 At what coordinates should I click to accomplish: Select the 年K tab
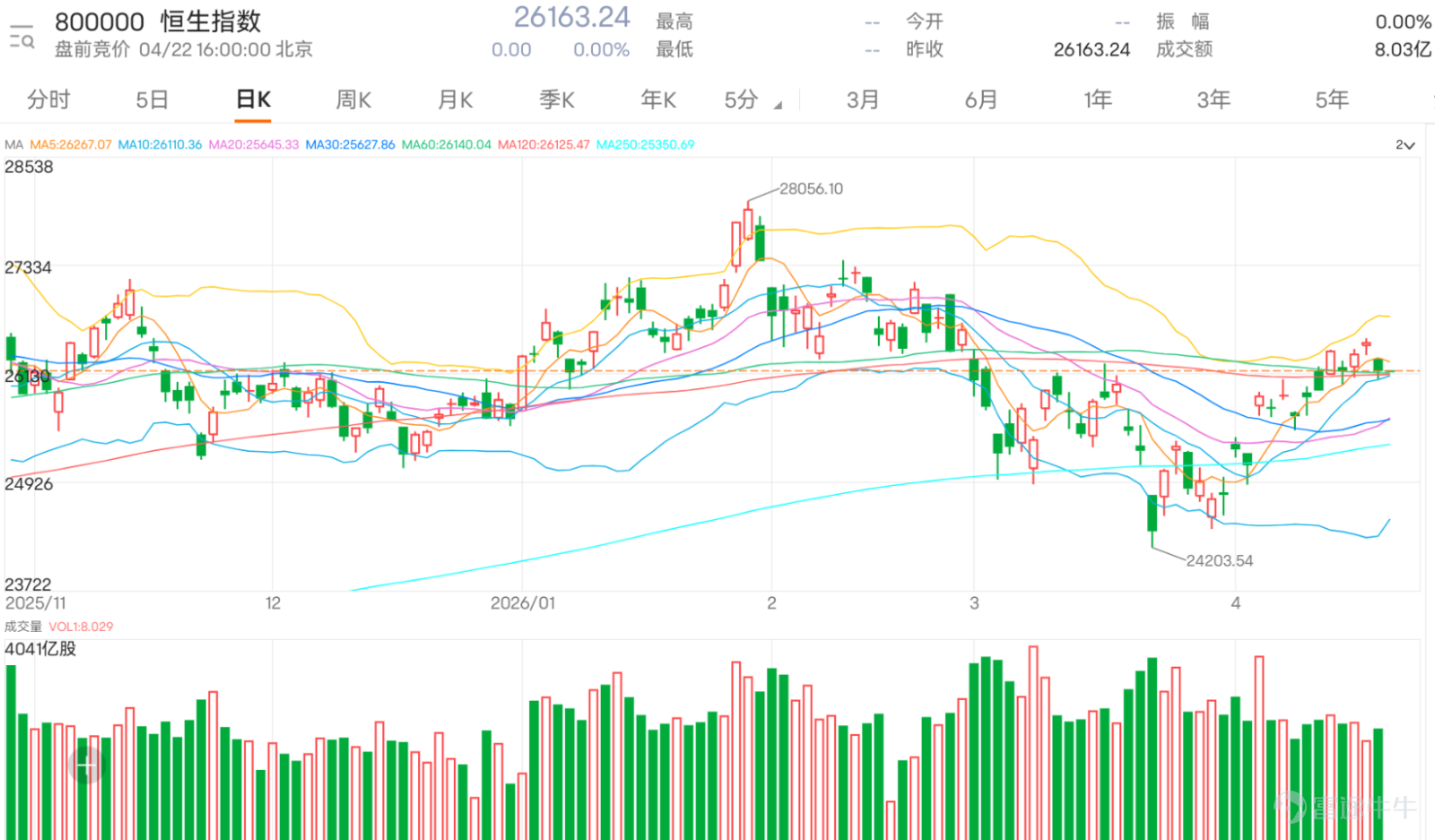pos(658,100)
